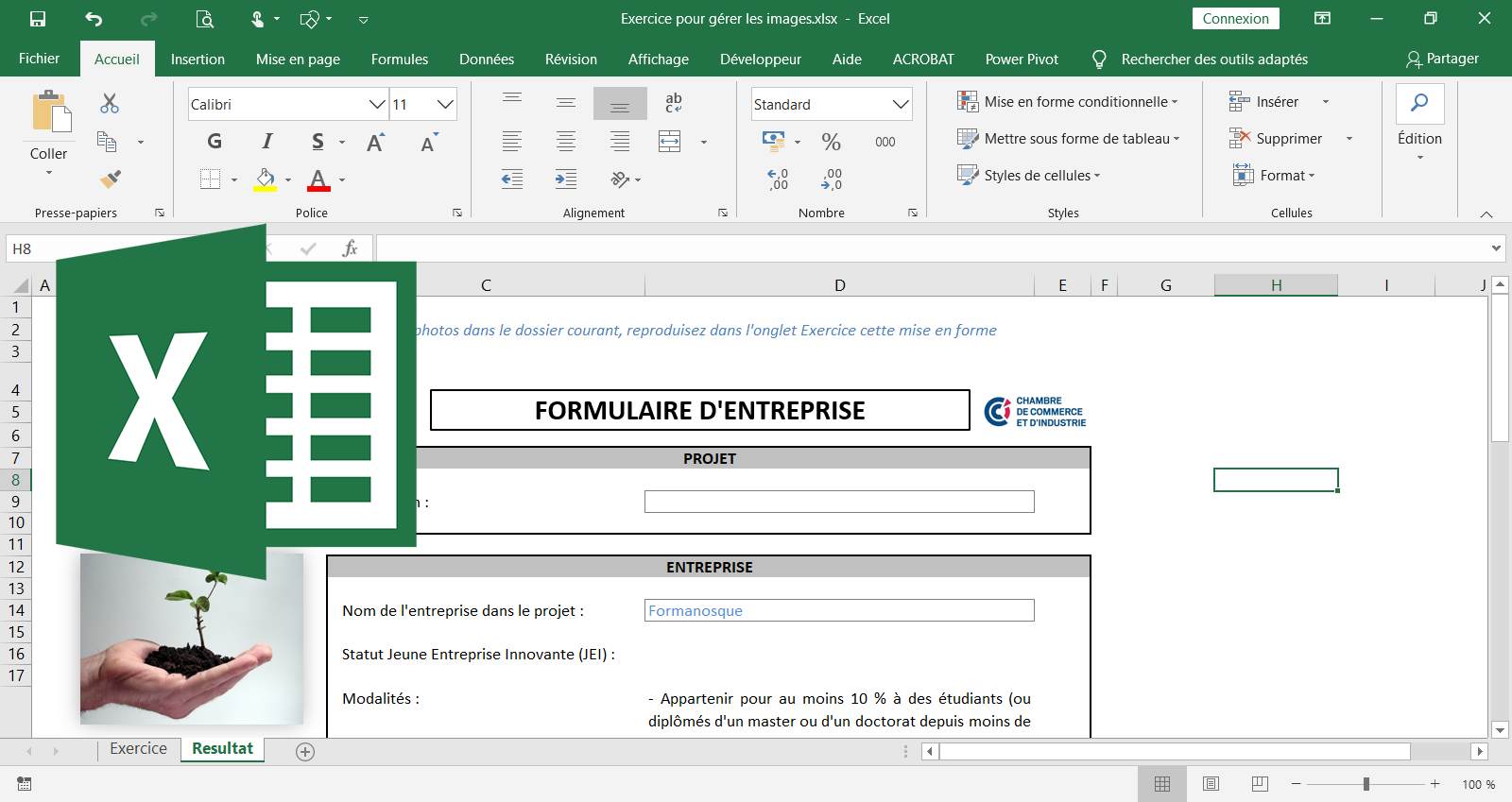Open the Calibri font name dropdown
This screenshot has width=1512, height=802.
tap(376, 104)
